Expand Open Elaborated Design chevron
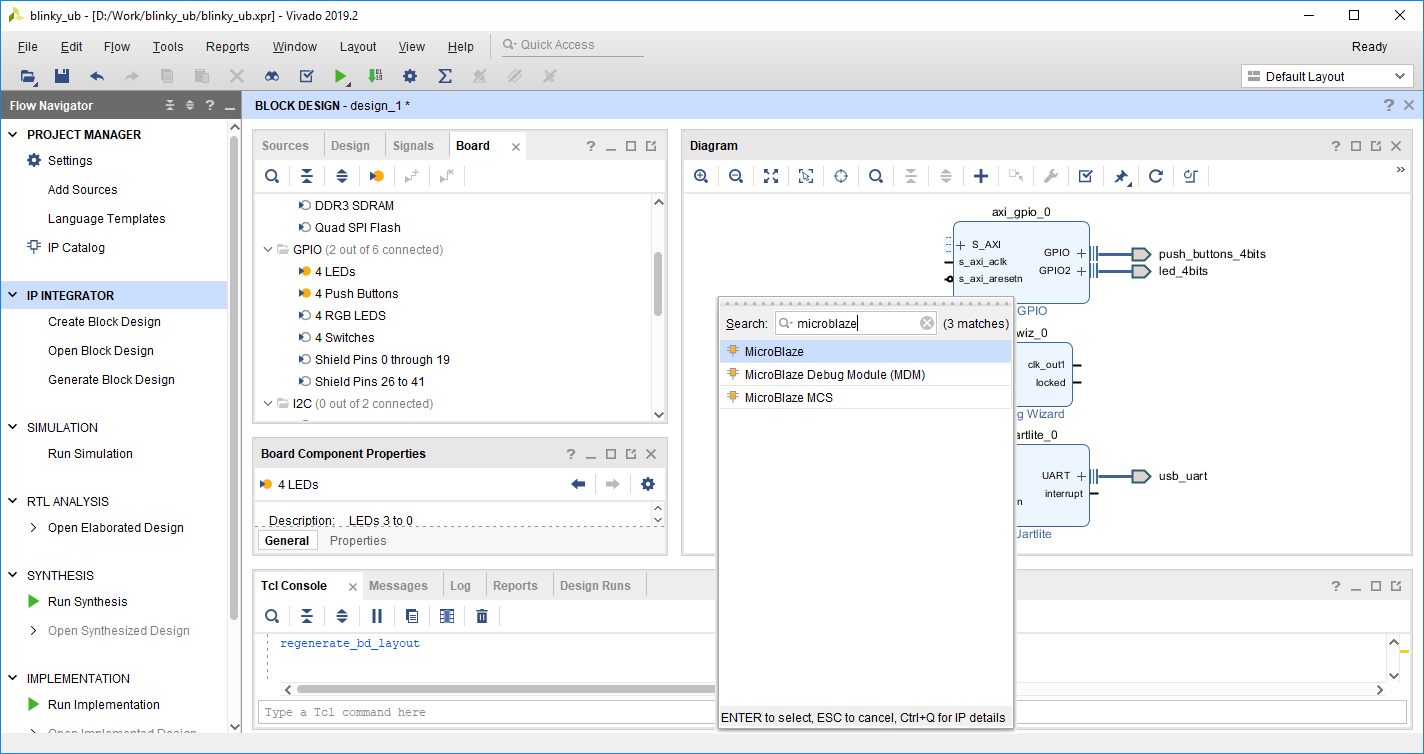Image resolution: width=1424 pixels, height=754 pixels. point(33,528)
